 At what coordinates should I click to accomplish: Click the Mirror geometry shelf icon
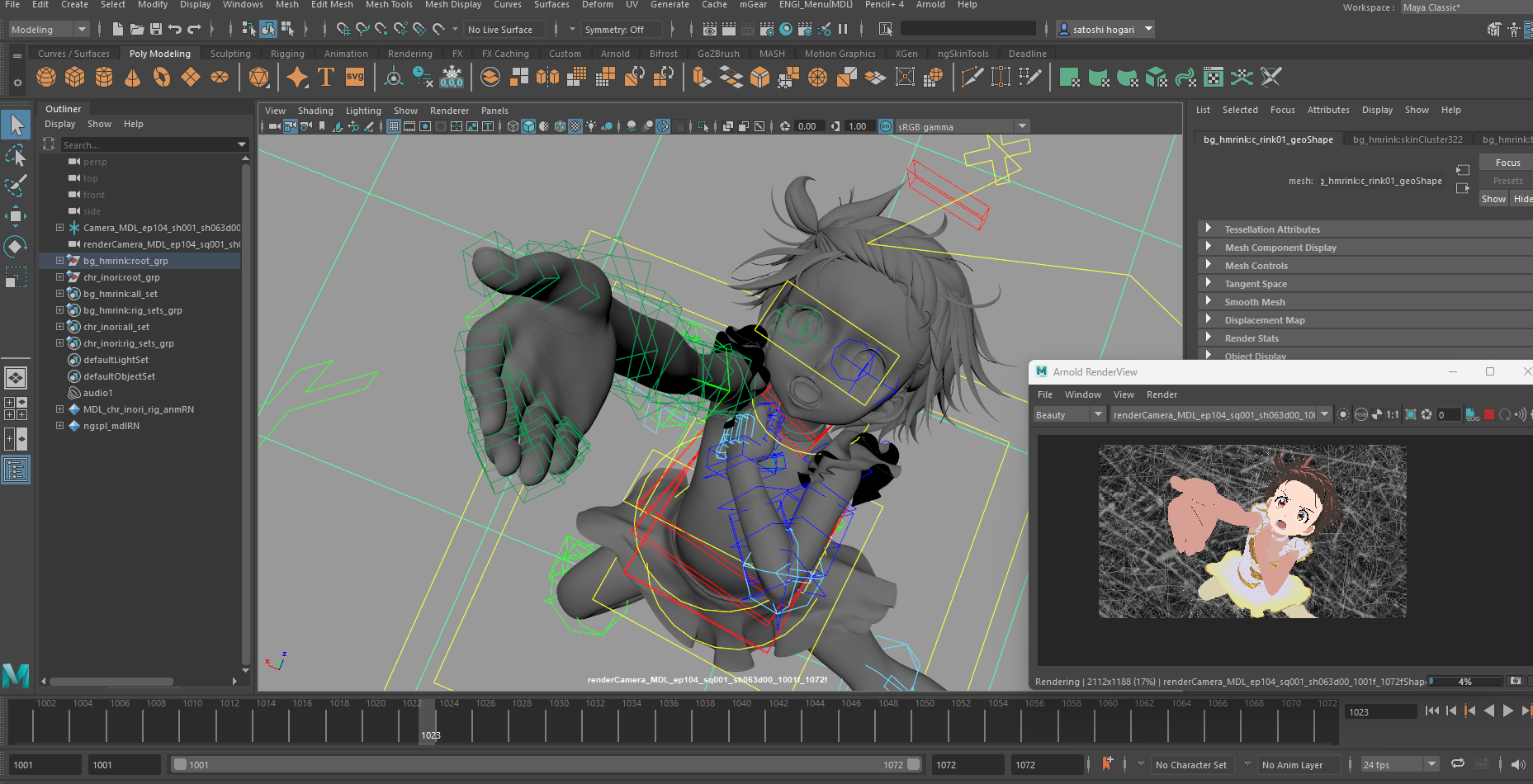pos(547,78)
